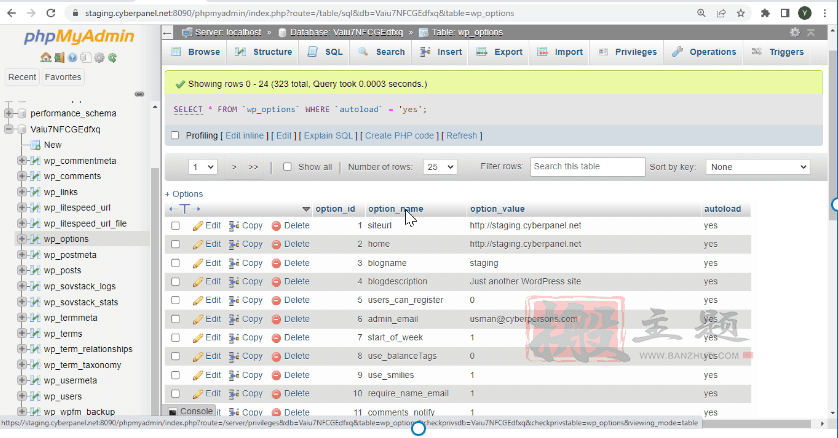
Task: Select the blogname row checkbox
Action: click(x=175, y=263)
